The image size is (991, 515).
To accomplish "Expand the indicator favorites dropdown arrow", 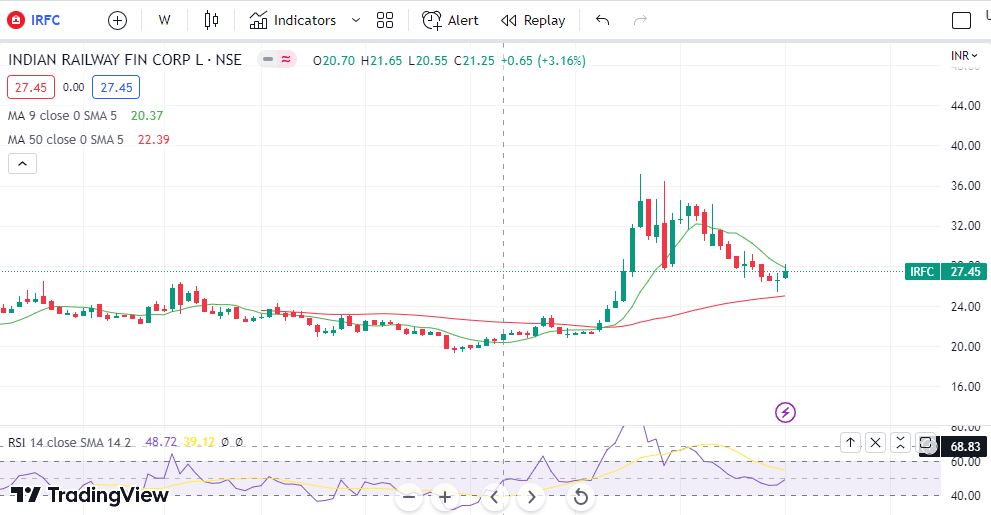I will 356,20.
